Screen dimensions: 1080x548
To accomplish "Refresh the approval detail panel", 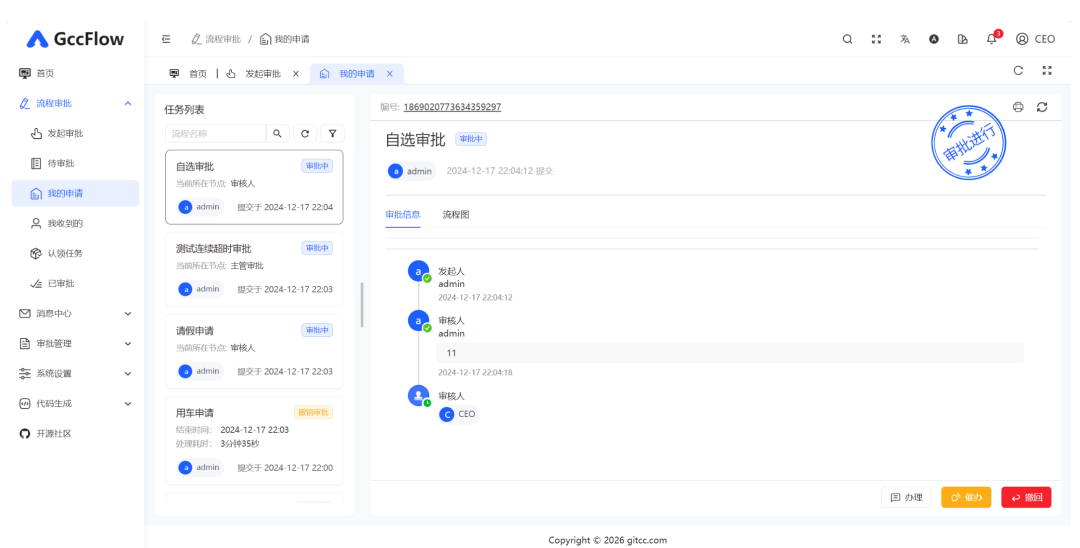I will tap(1042, 107).
